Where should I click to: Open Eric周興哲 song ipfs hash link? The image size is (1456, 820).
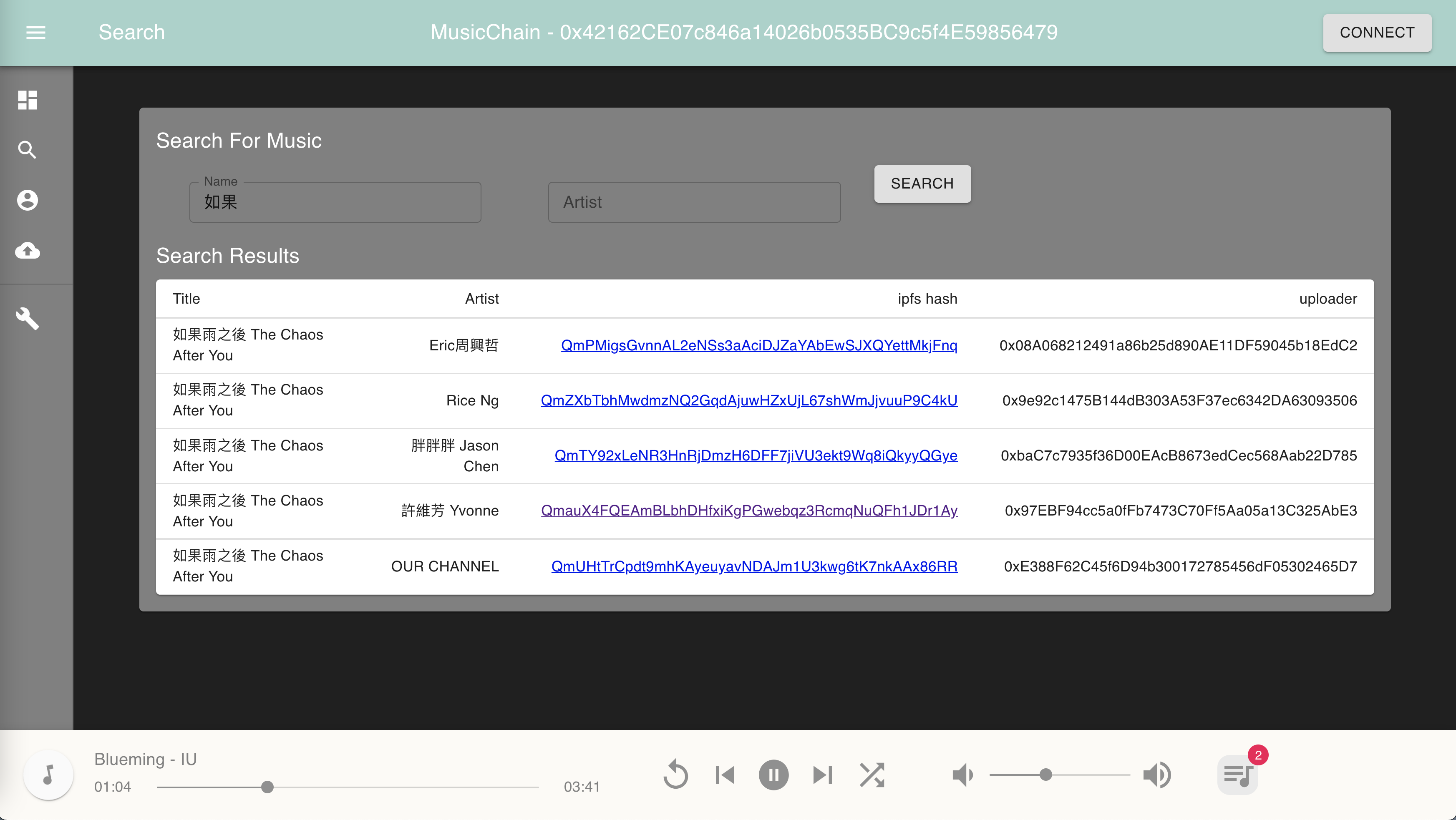tap(758, 345)
